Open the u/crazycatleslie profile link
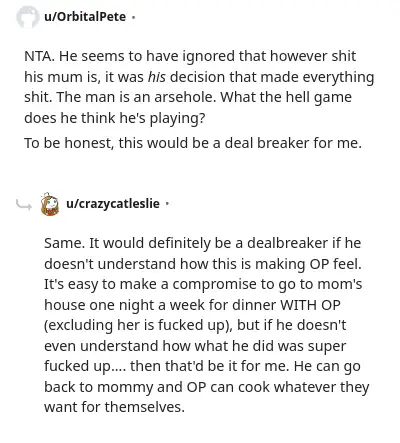The width and height of the screenshot is (400, 443). tap(113, 203)
